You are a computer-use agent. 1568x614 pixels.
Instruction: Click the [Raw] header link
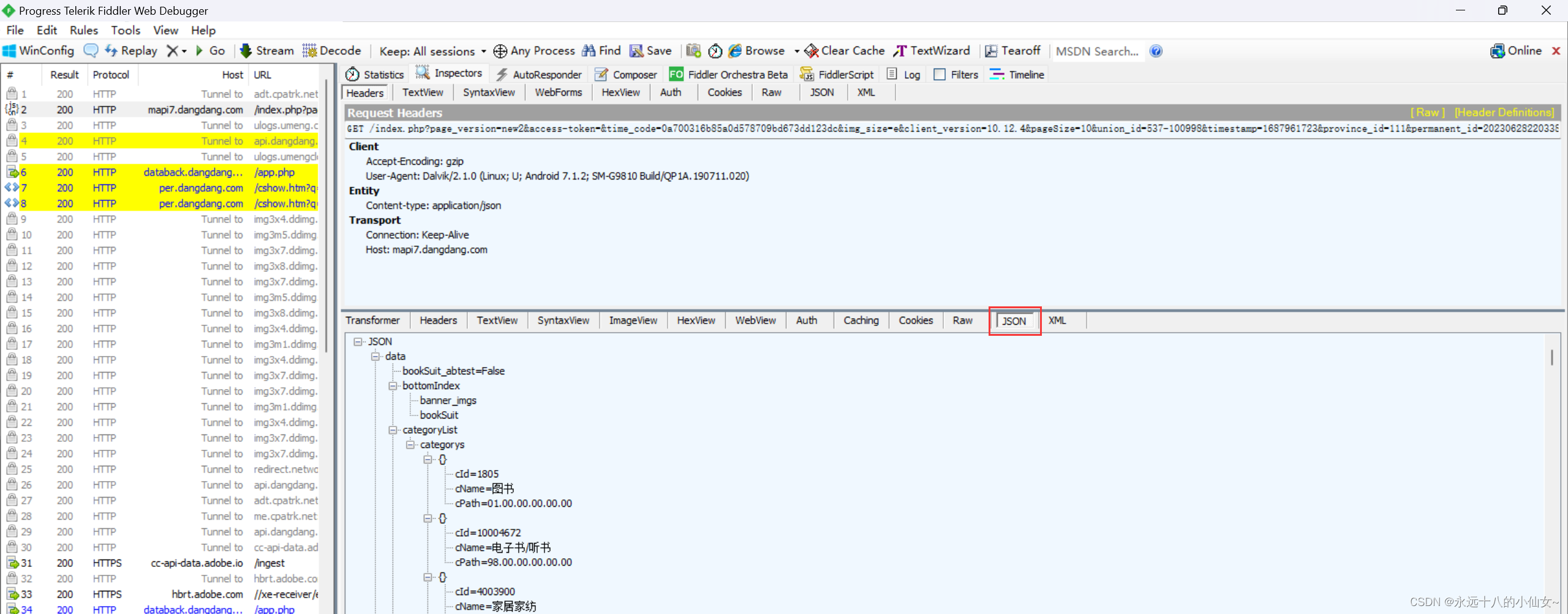(x=1428, y=113)
